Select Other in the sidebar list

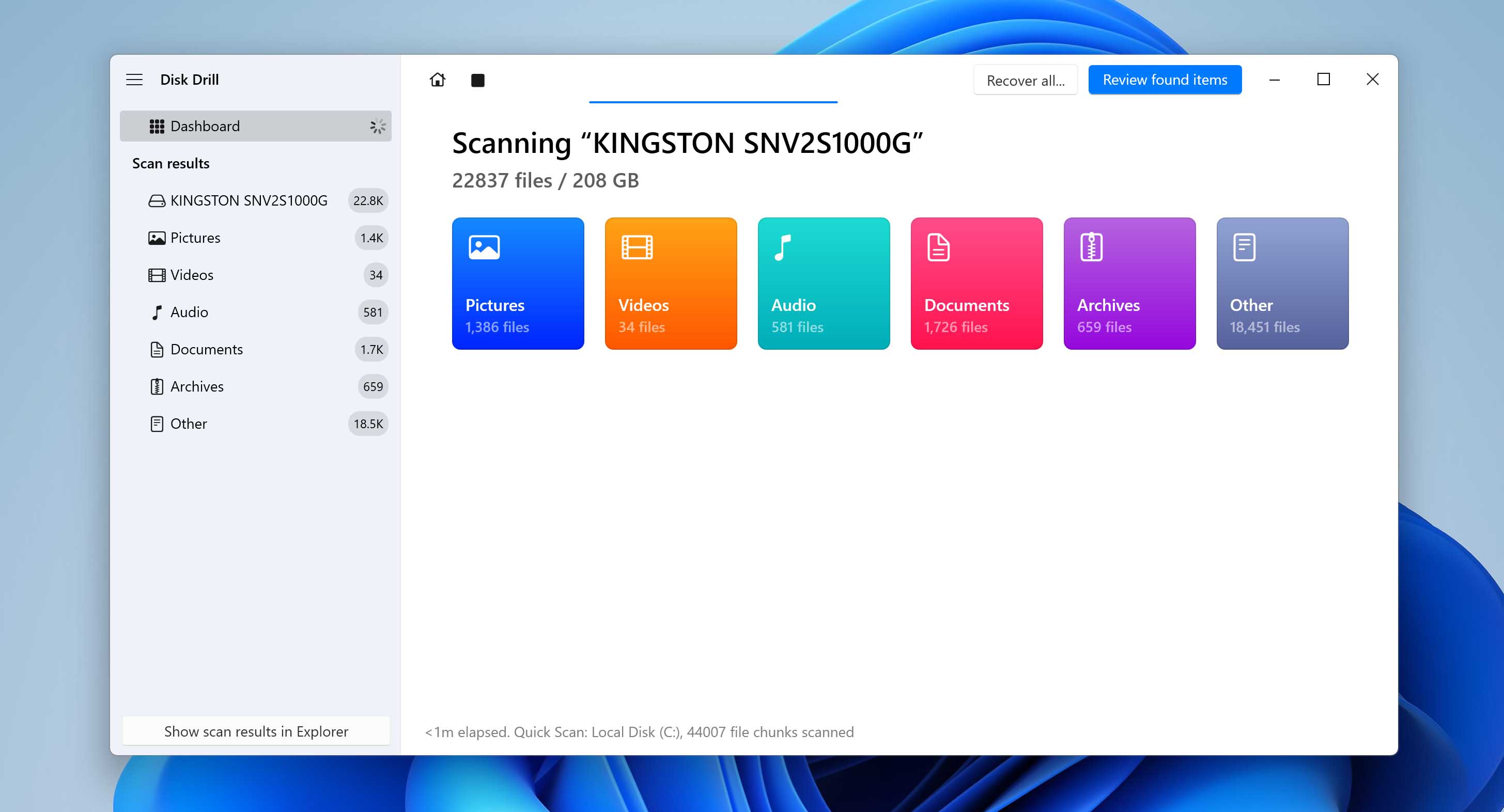coord(189,424)
